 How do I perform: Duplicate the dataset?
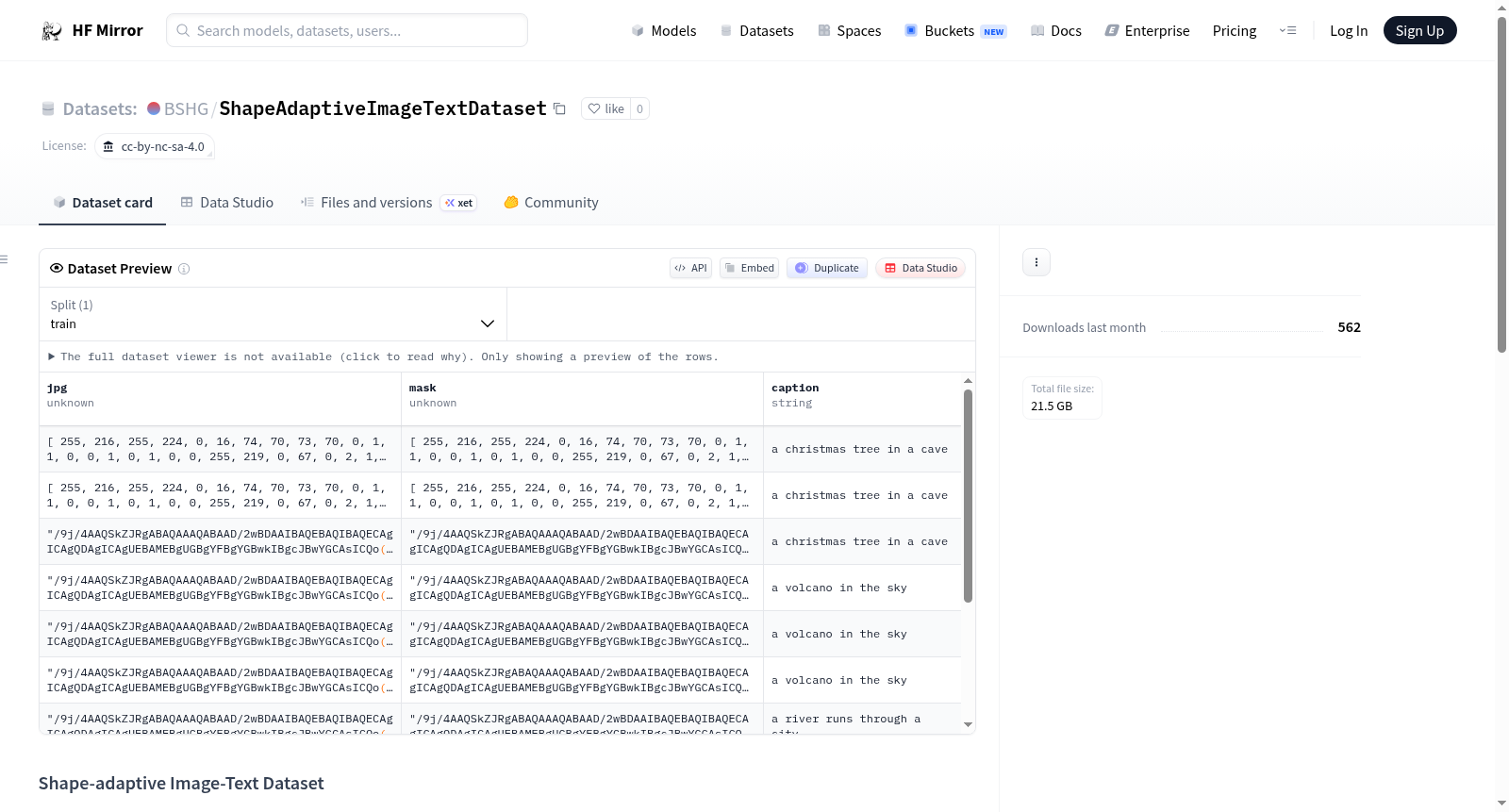click(x=827, y=268)
